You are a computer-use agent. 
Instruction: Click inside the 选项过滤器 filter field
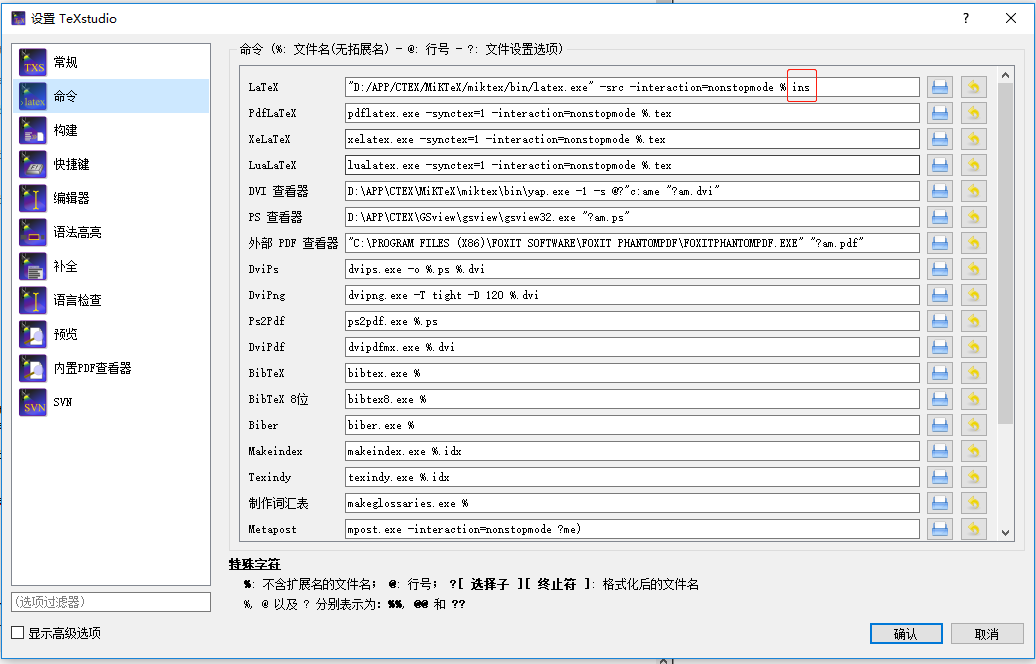tap(110, 601)
